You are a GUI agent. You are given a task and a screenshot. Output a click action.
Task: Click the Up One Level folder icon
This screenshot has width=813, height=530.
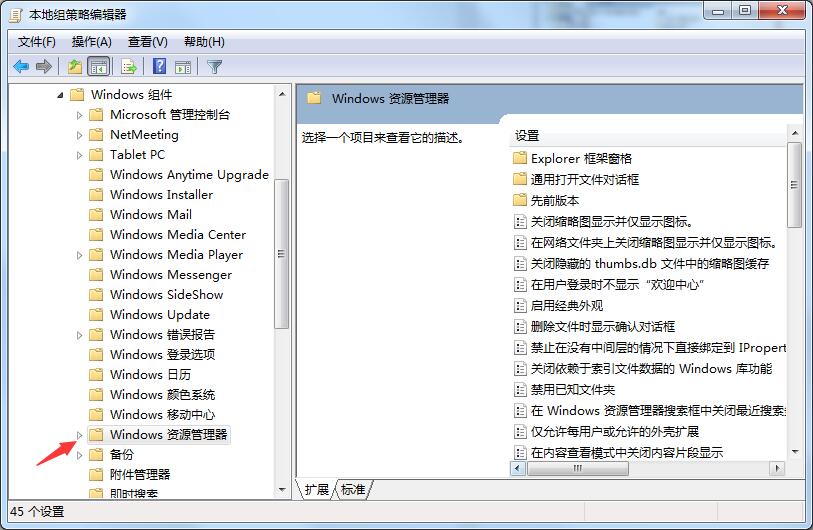coord(75,67)
